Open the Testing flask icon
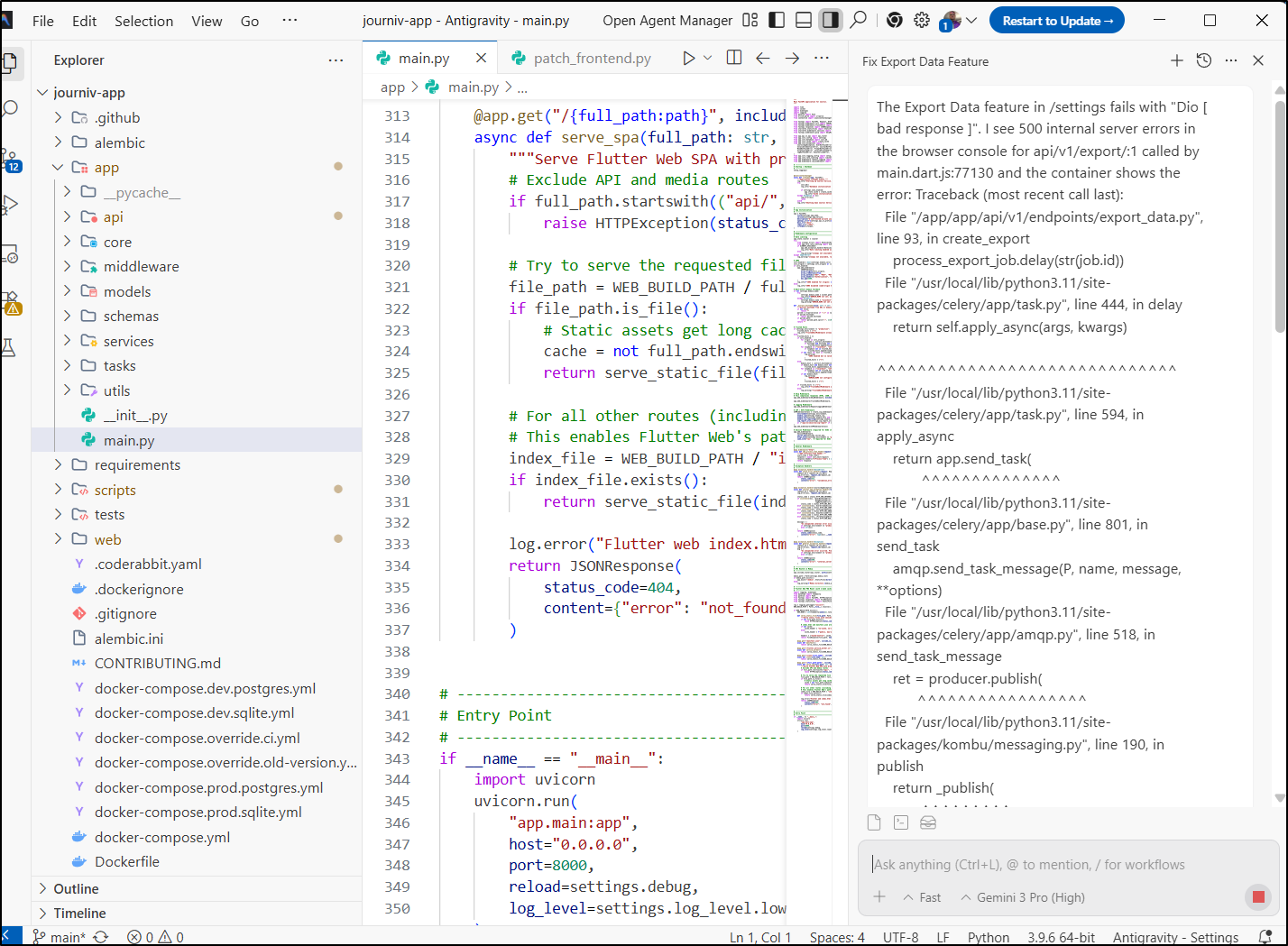Image resolution: width=1288 pixels, height=946 pixels. coord(10,347)
